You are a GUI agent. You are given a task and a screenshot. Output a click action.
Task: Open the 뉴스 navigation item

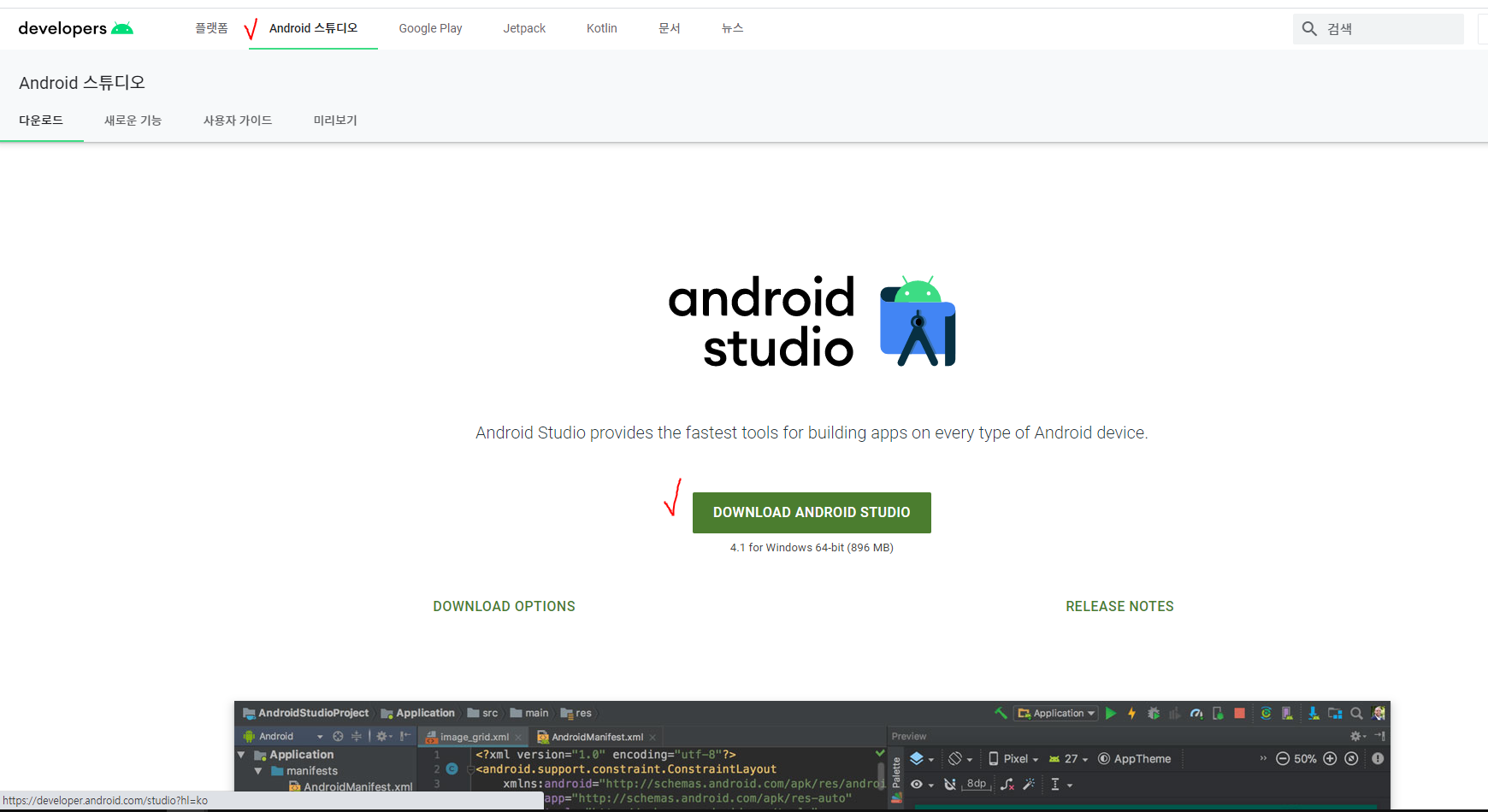coord(733,28)
